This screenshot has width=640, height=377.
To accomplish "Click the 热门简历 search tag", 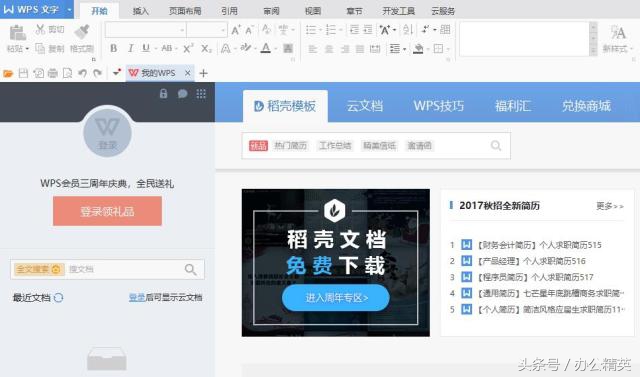I will pyautogui.click(x=290, y=146).
